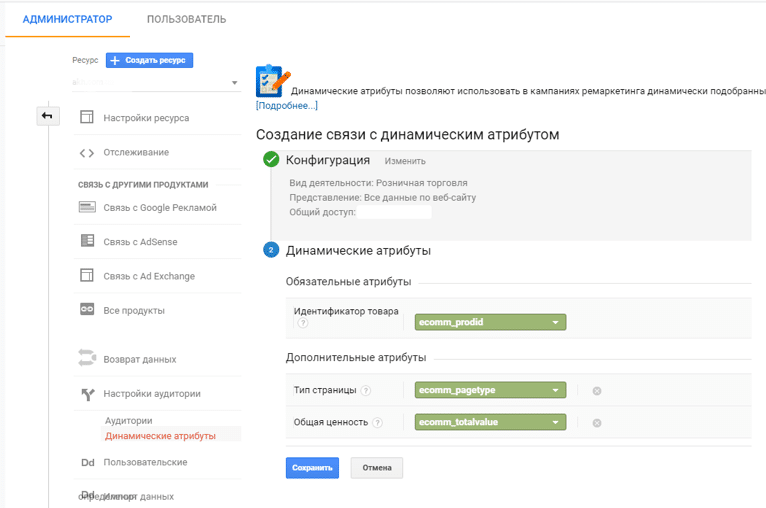The width and height of the screenshot is (766, 508).
Task: Click the Общий доступ value field
Action: tap(394, 212)
